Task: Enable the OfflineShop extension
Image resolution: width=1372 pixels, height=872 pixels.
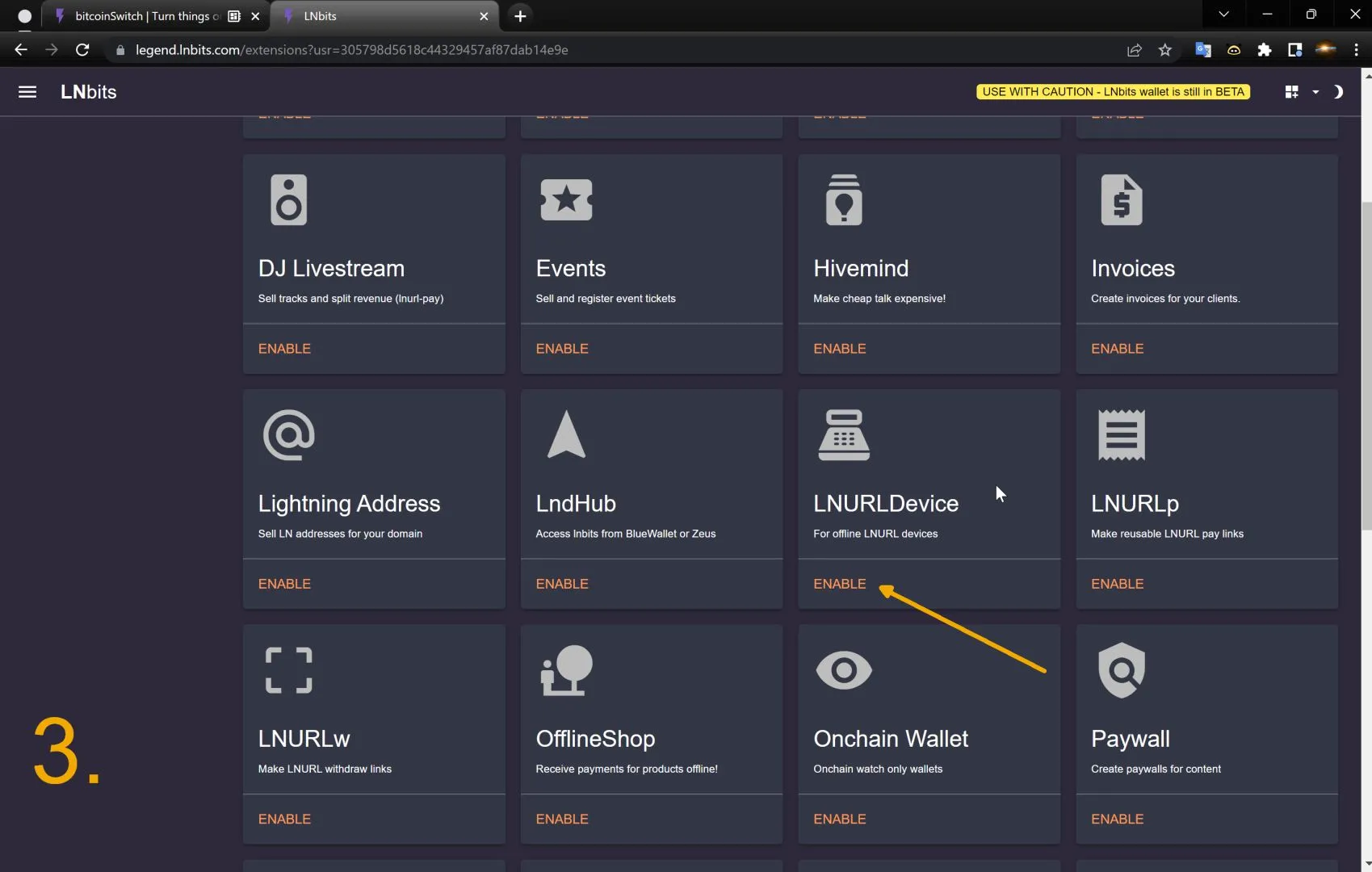Action: pos(562,819)
